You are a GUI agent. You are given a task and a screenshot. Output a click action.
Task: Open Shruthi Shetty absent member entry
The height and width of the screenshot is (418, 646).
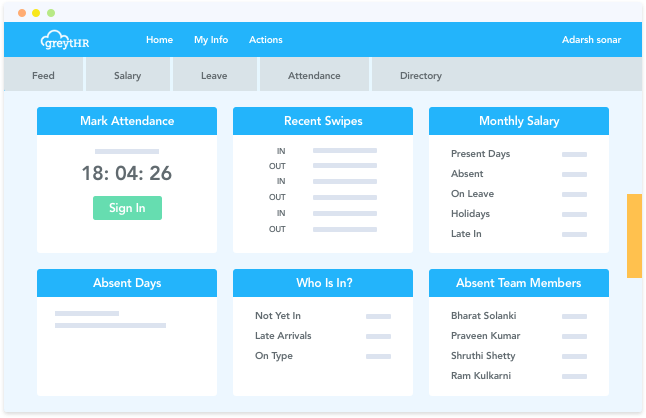click(x=485, y=356)
